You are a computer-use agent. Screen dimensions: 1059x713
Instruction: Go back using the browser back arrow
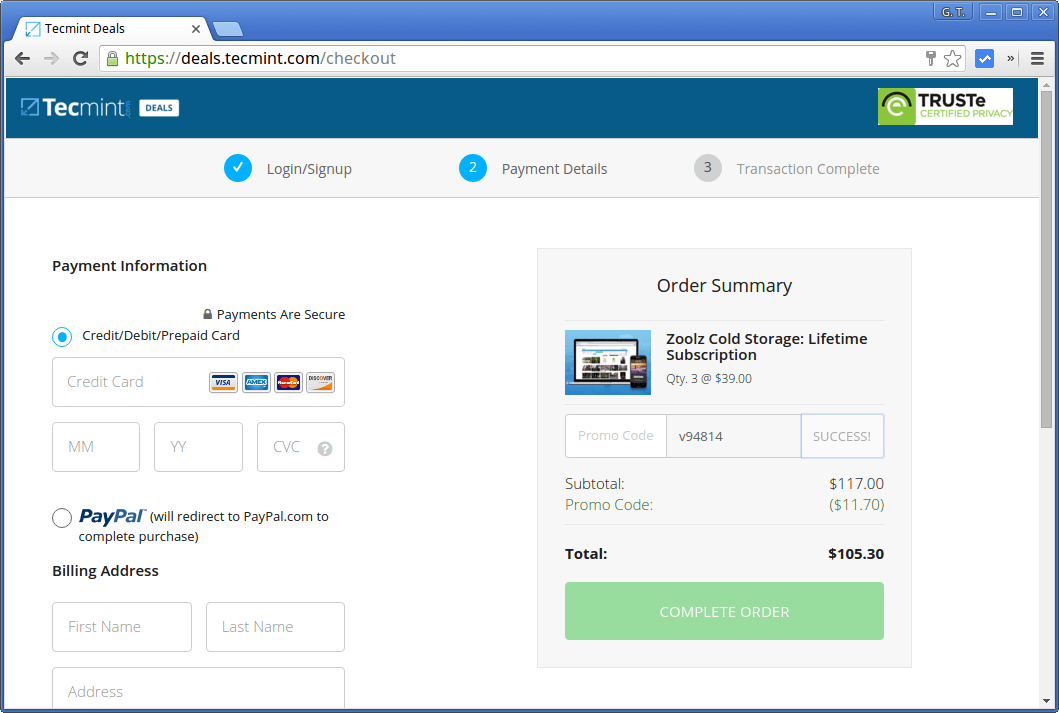tap(22, 58)
